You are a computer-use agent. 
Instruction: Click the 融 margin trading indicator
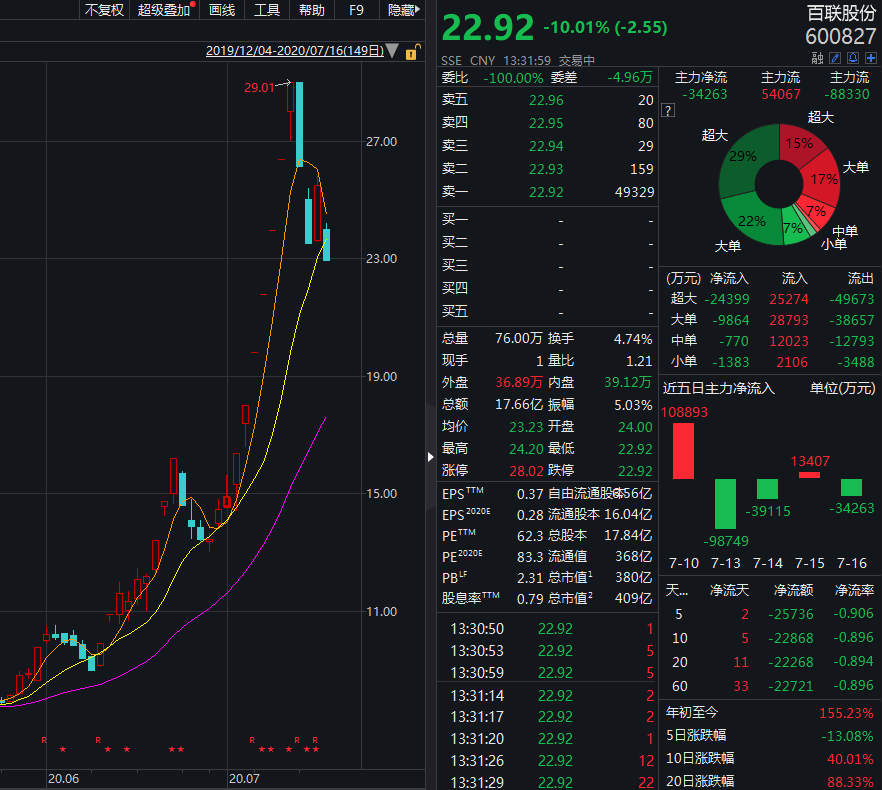820,59
